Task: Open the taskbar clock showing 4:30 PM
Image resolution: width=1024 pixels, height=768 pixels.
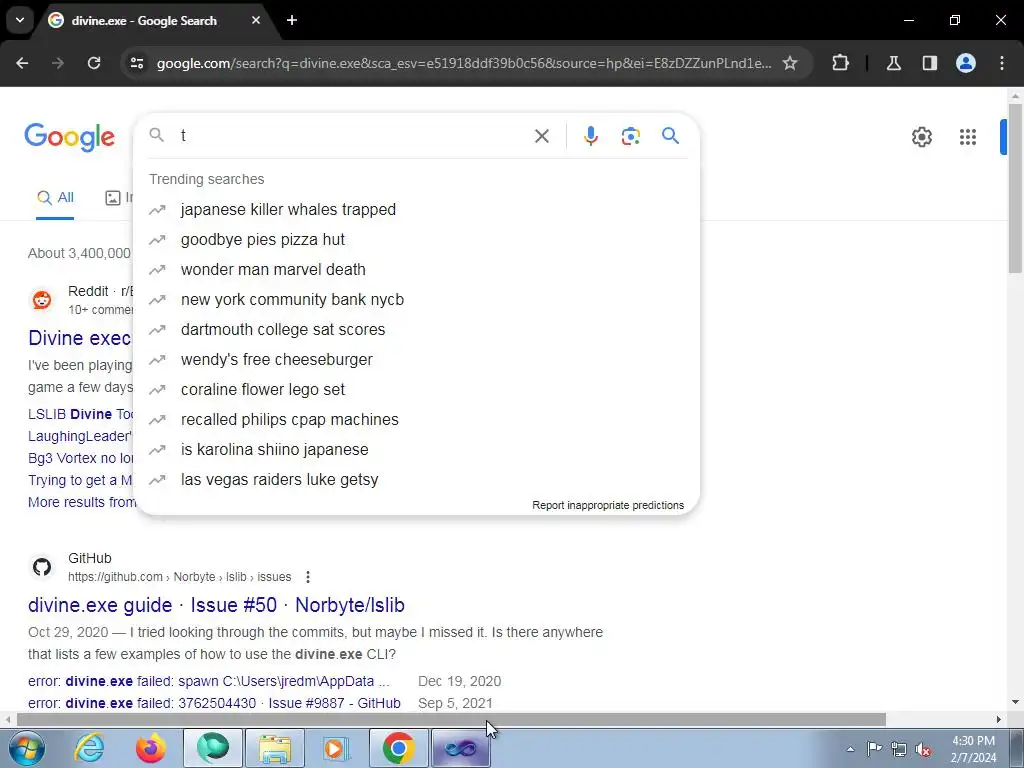Action: coord(973,749)
